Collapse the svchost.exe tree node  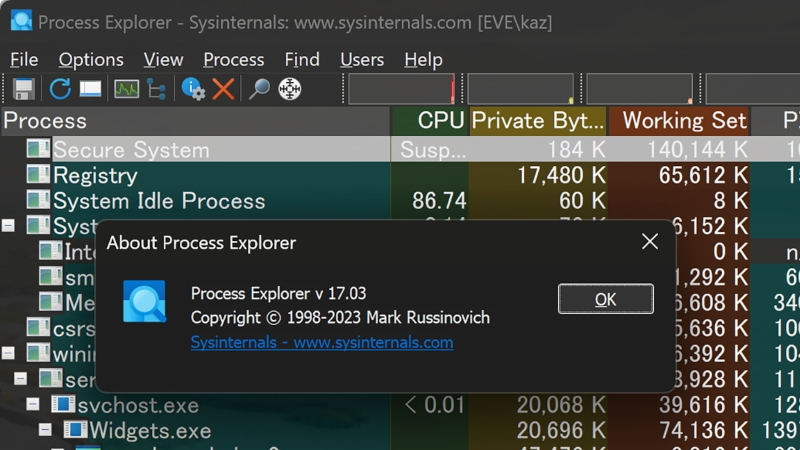[x=33, y=404]
